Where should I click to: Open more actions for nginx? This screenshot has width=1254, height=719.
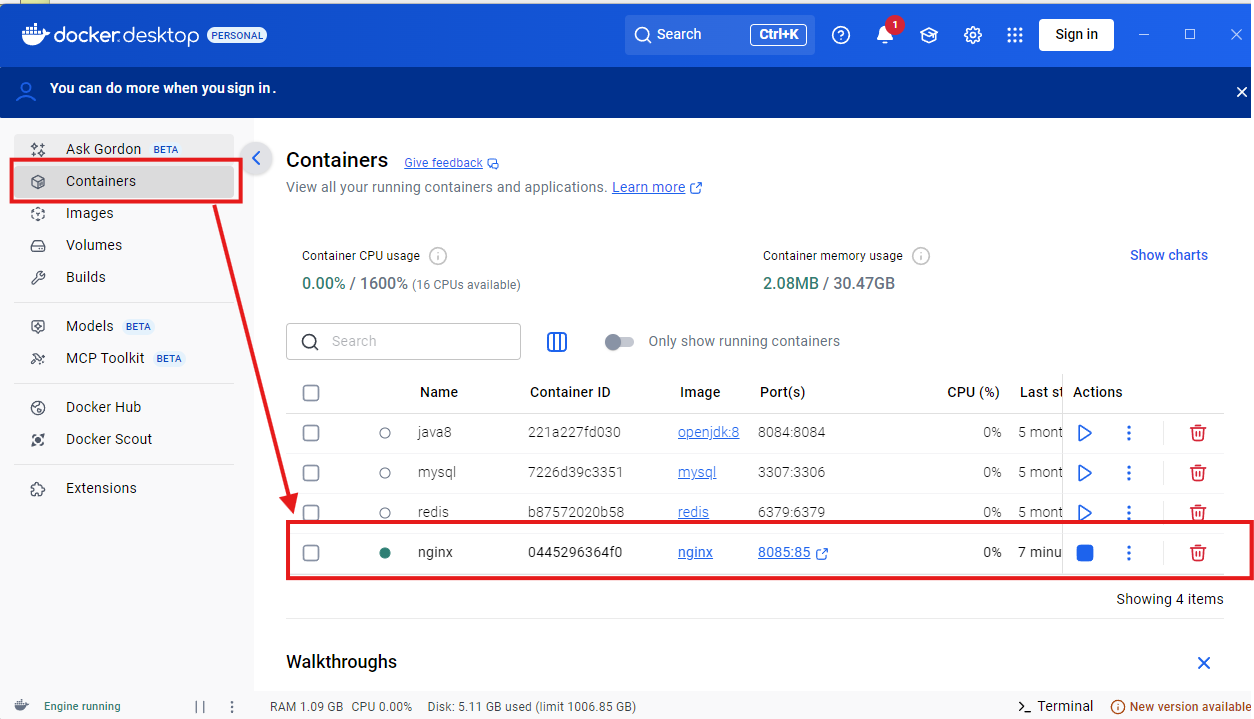[1129, 553]
